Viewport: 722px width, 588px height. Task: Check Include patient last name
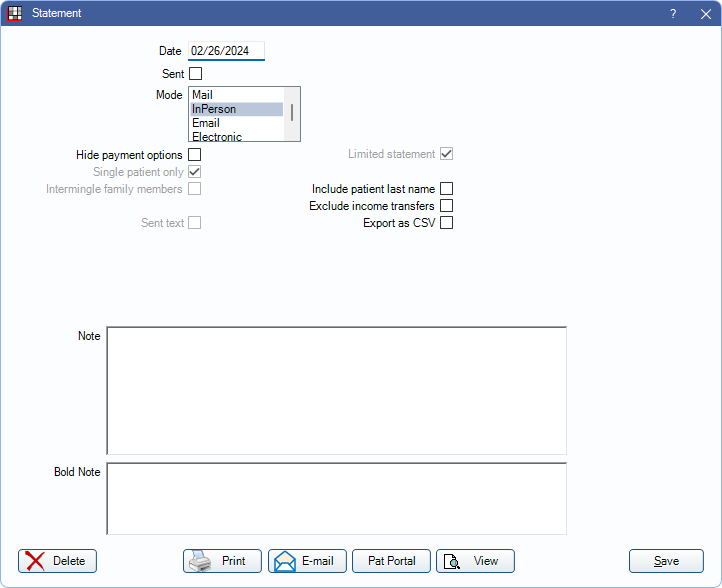tap(447, 189)
